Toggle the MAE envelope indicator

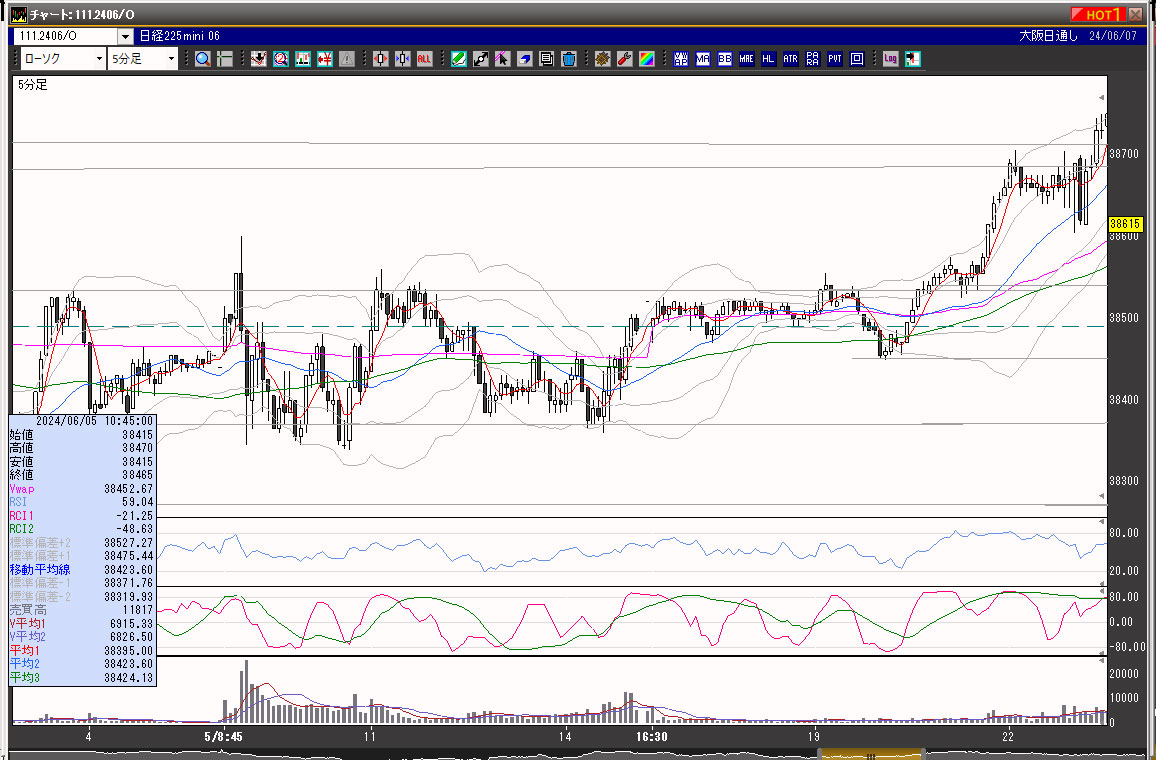(x=747, y=59)
